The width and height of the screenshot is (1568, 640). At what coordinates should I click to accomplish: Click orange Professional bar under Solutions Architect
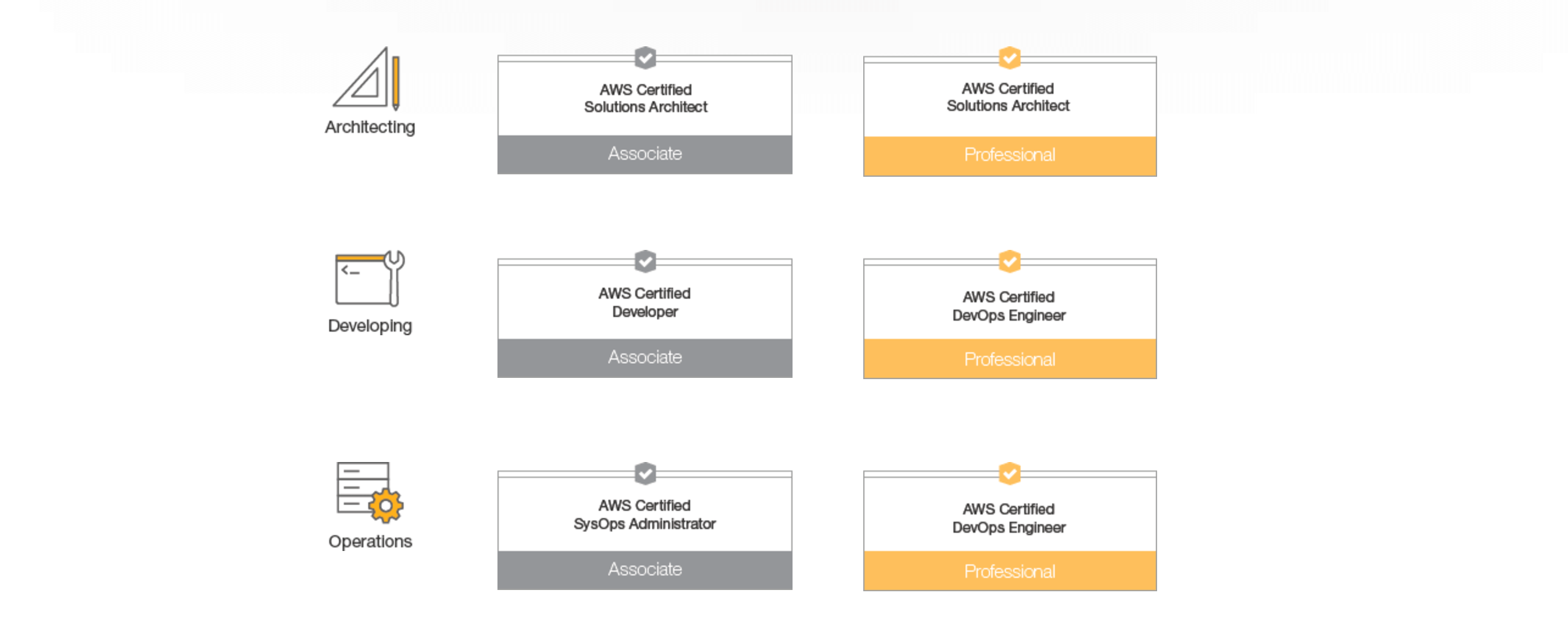[1010, 155]
